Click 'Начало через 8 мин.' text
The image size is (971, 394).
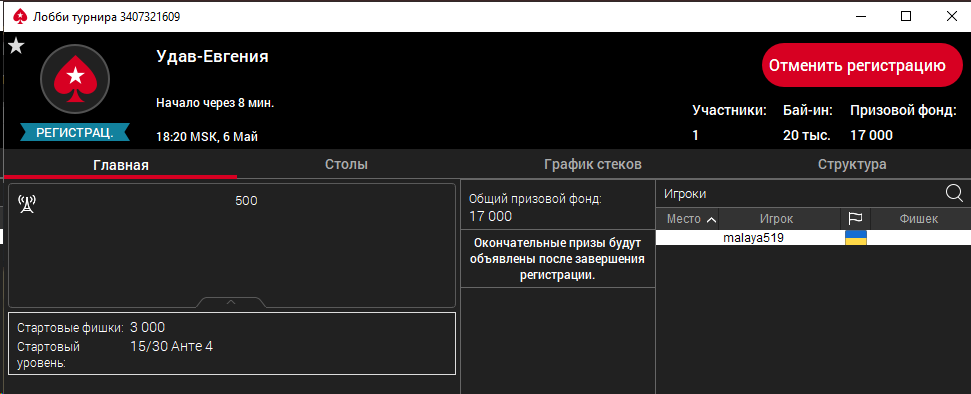click(215, 103)
